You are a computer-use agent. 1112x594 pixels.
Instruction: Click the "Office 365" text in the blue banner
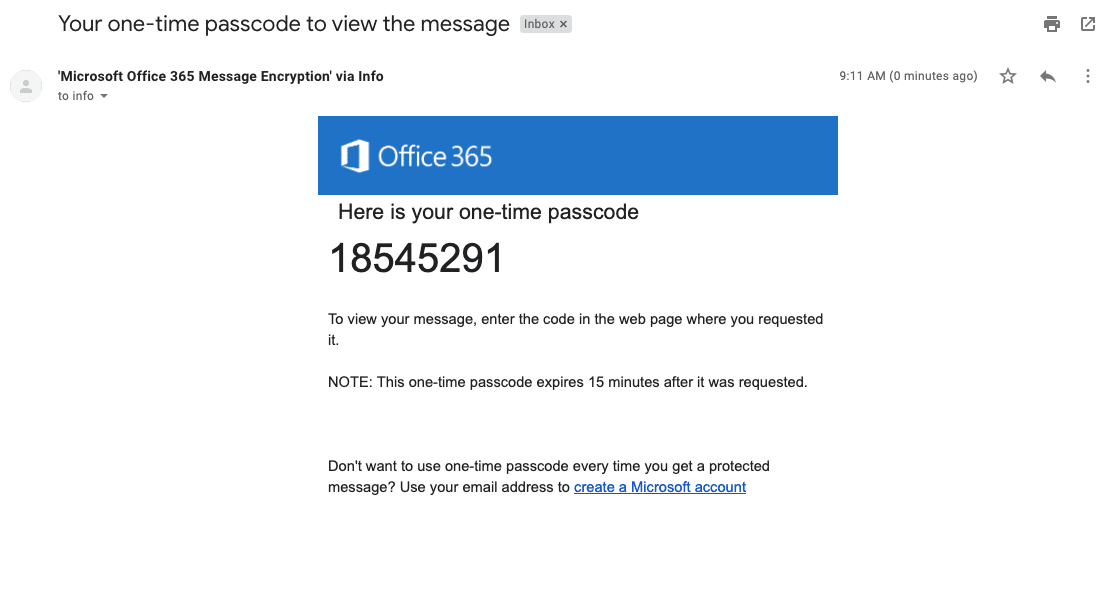435,156
